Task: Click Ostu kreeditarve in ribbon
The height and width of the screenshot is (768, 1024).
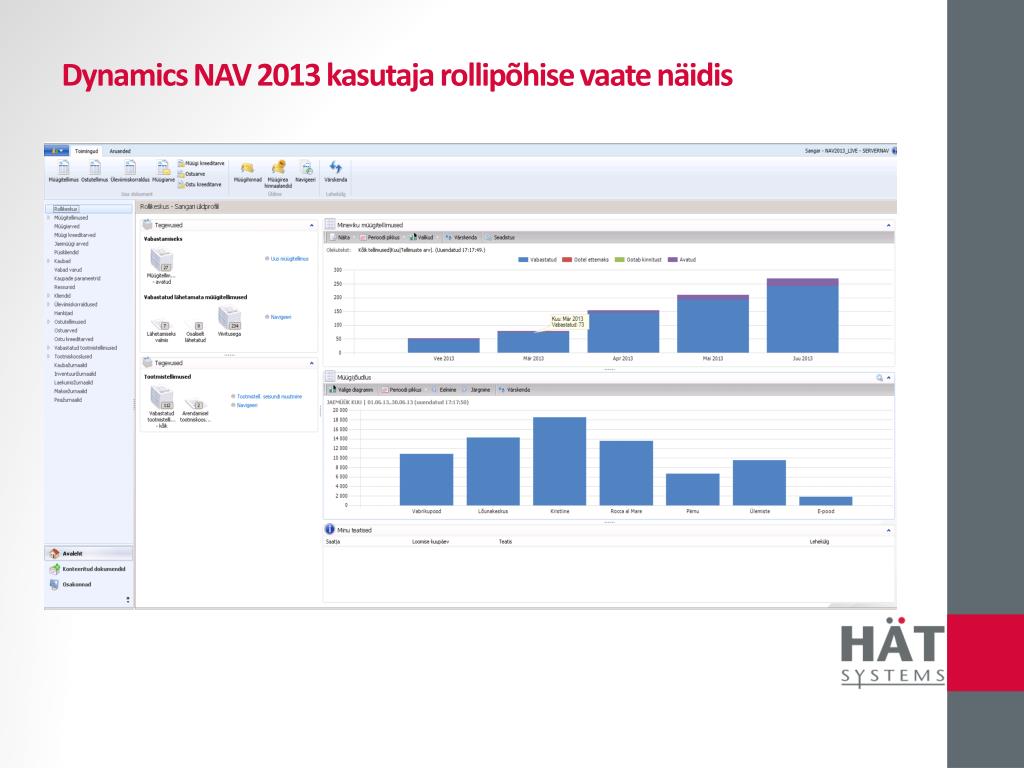Action: point(199,184)
